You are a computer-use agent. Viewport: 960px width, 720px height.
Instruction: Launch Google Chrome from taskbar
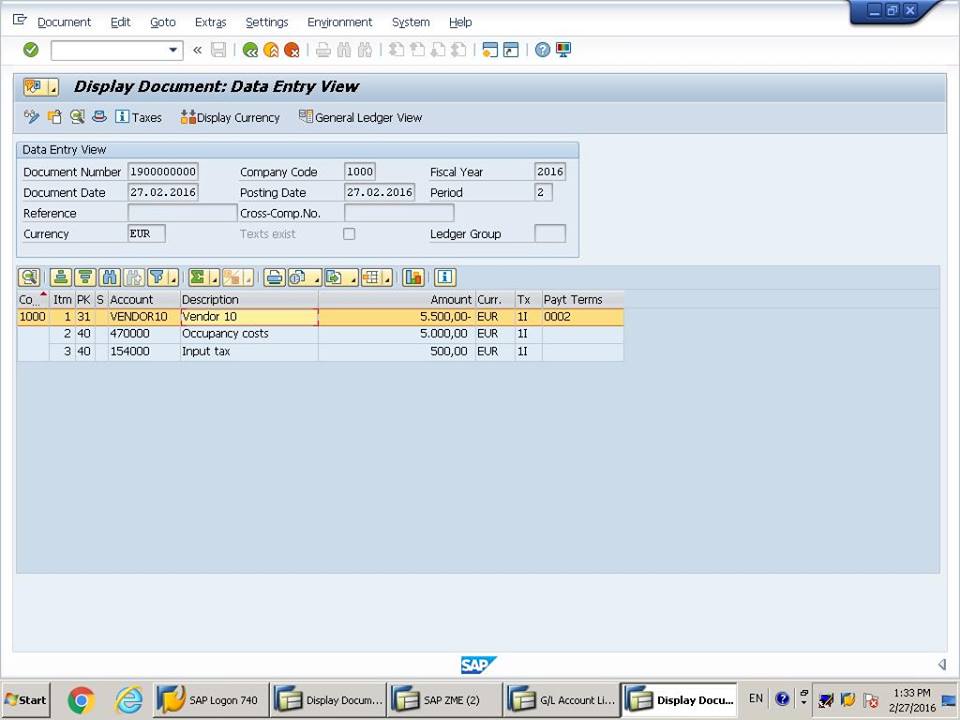[x=81, y=700]
